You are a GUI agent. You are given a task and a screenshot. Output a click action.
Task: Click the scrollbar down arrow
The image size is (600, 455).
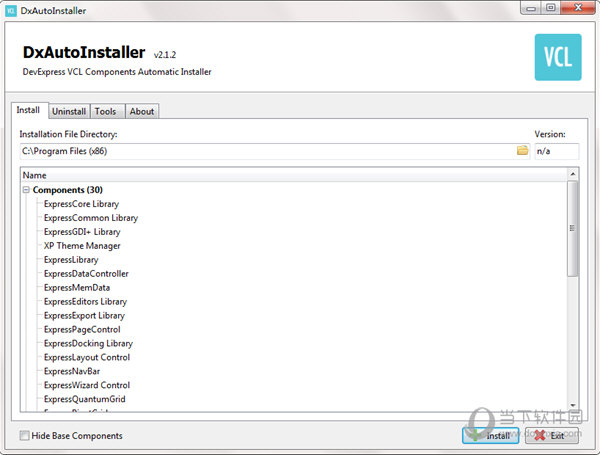click(573, 405)
